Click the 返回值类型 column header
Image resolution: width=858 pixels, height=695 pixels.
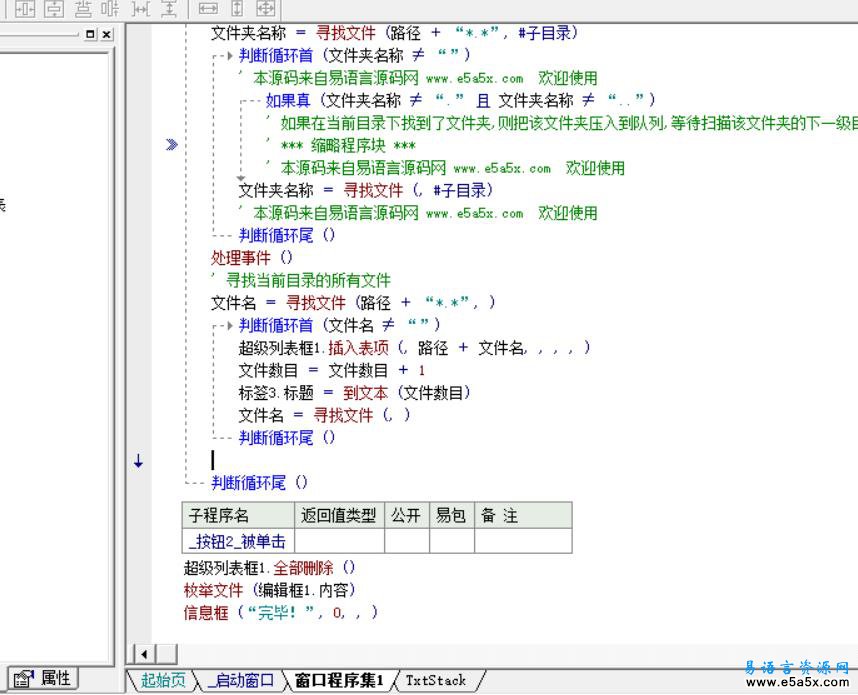tap(340, 515)
